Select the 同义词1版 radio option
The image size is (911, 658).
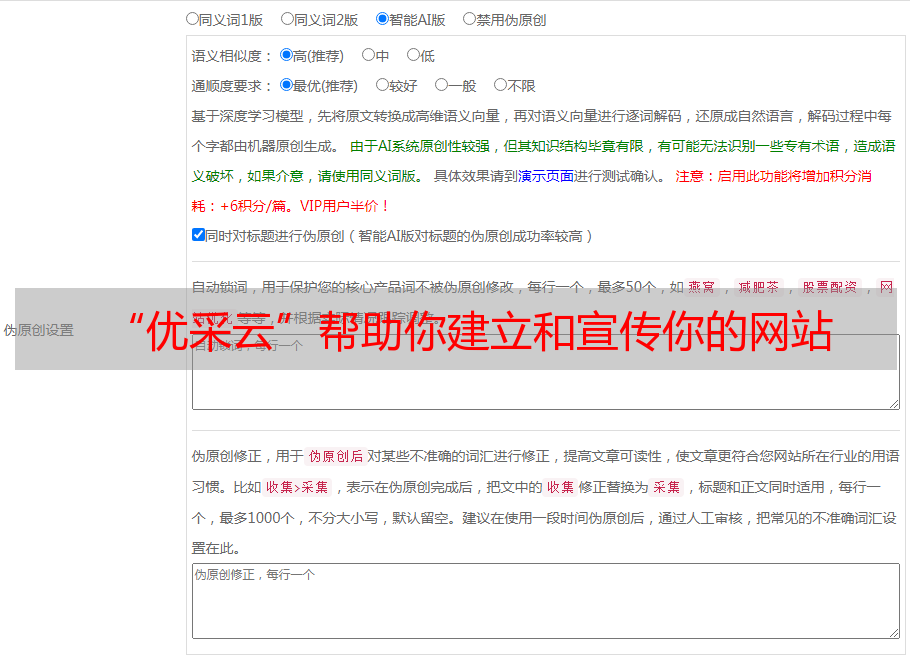(x=192, y=19)
